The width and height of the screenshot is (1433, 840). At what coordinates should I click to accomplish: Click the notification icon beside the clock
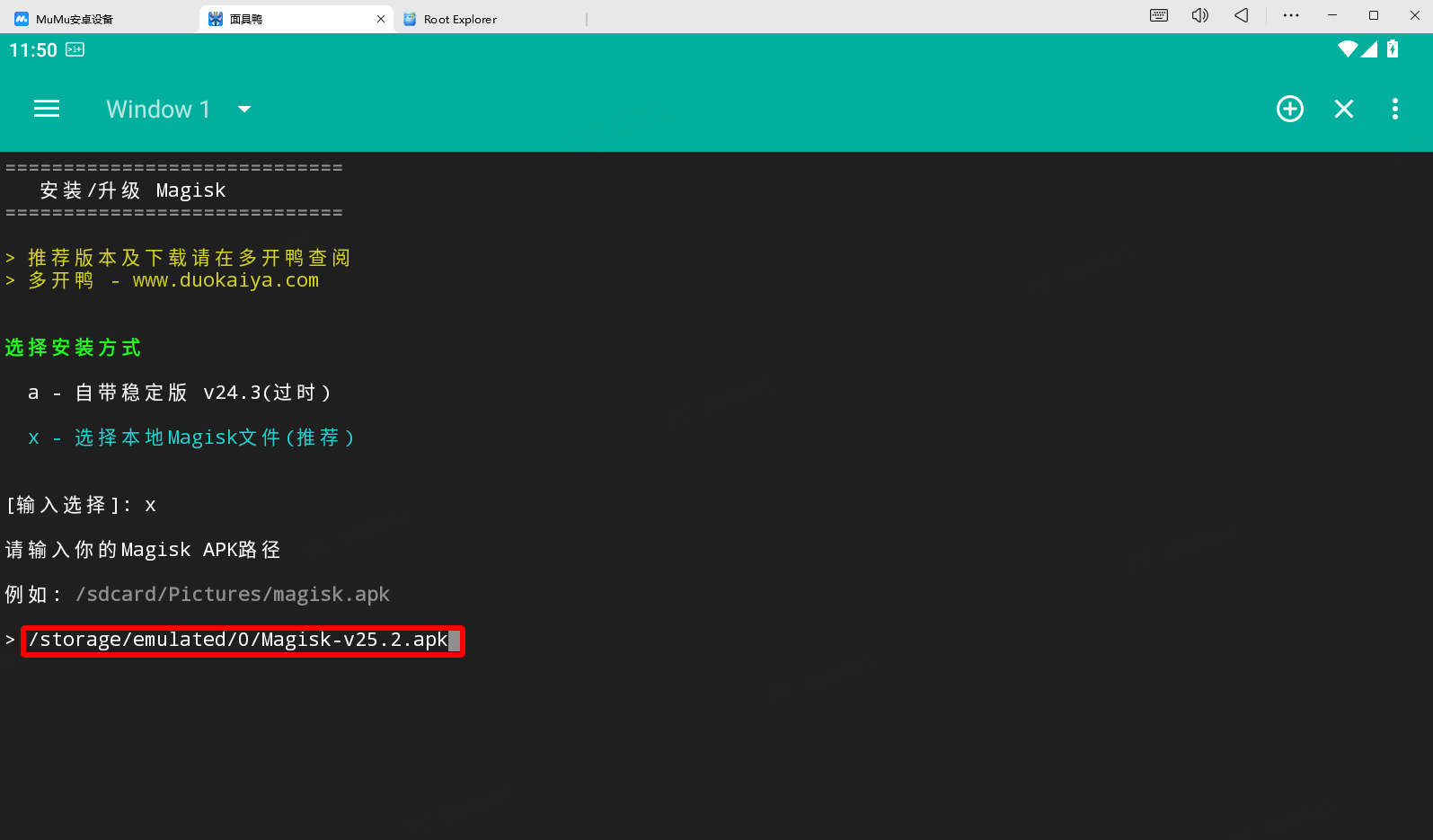[75, 49]
